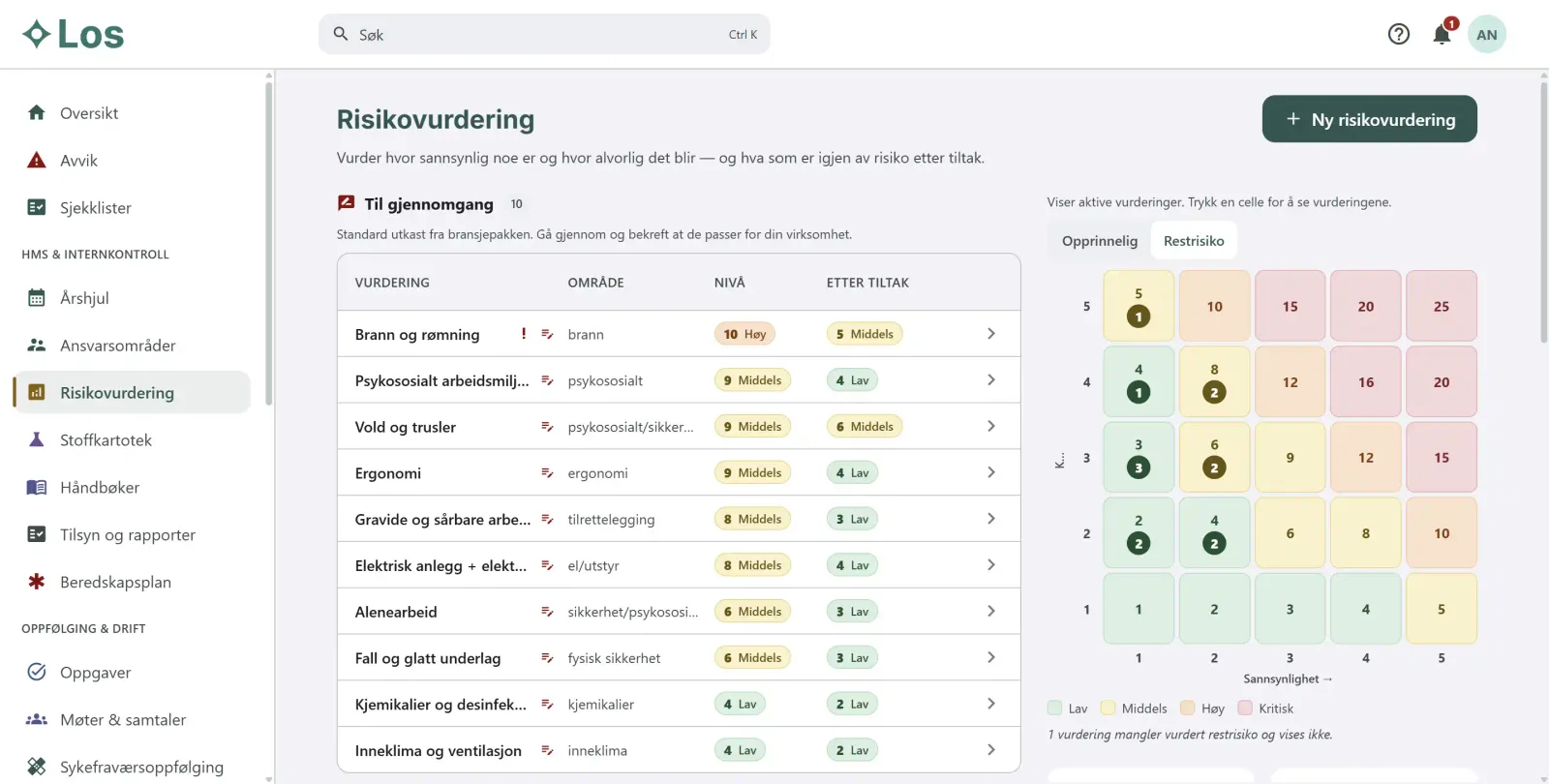Open Møter & samtaler group icon
The image size is (1549, 784).
pyautogui.click(x=37, y=720)
